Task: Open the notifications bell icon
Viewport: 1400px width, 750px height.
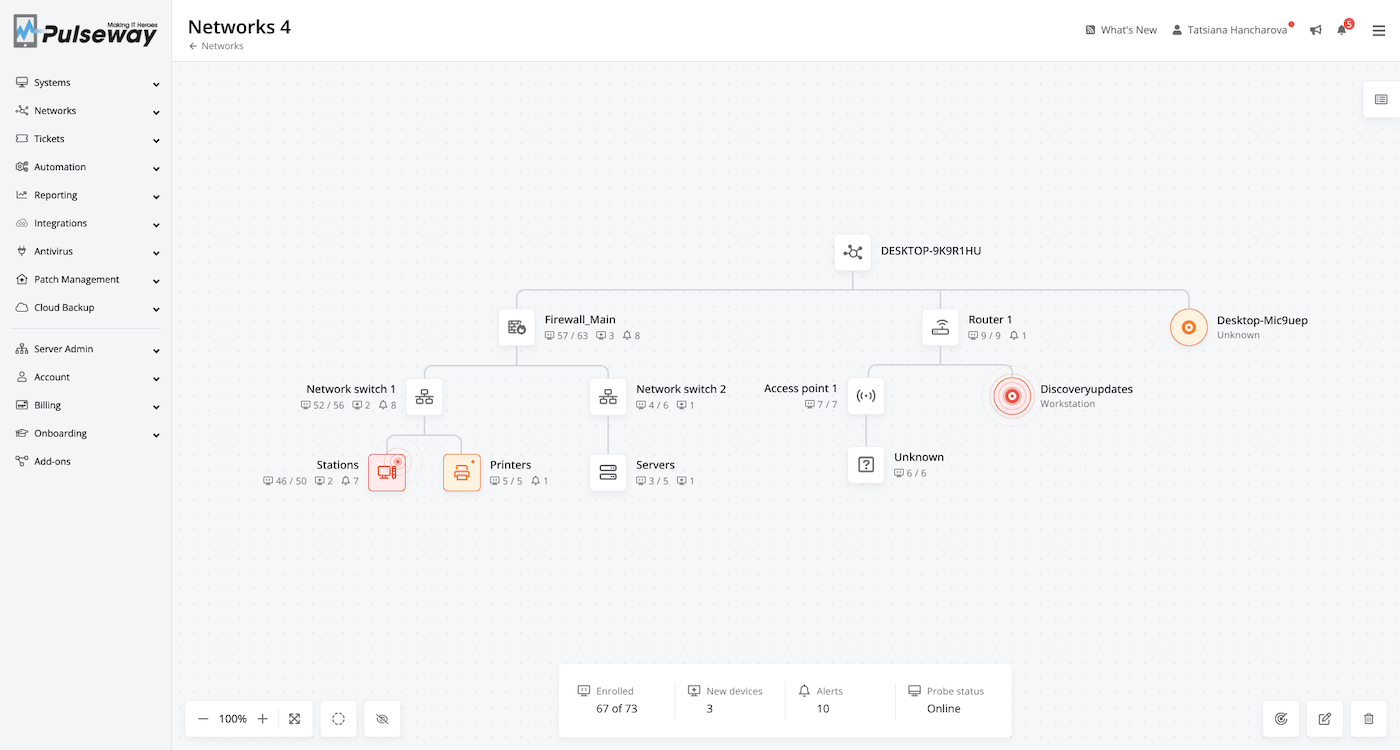Action: [1343, 30]
